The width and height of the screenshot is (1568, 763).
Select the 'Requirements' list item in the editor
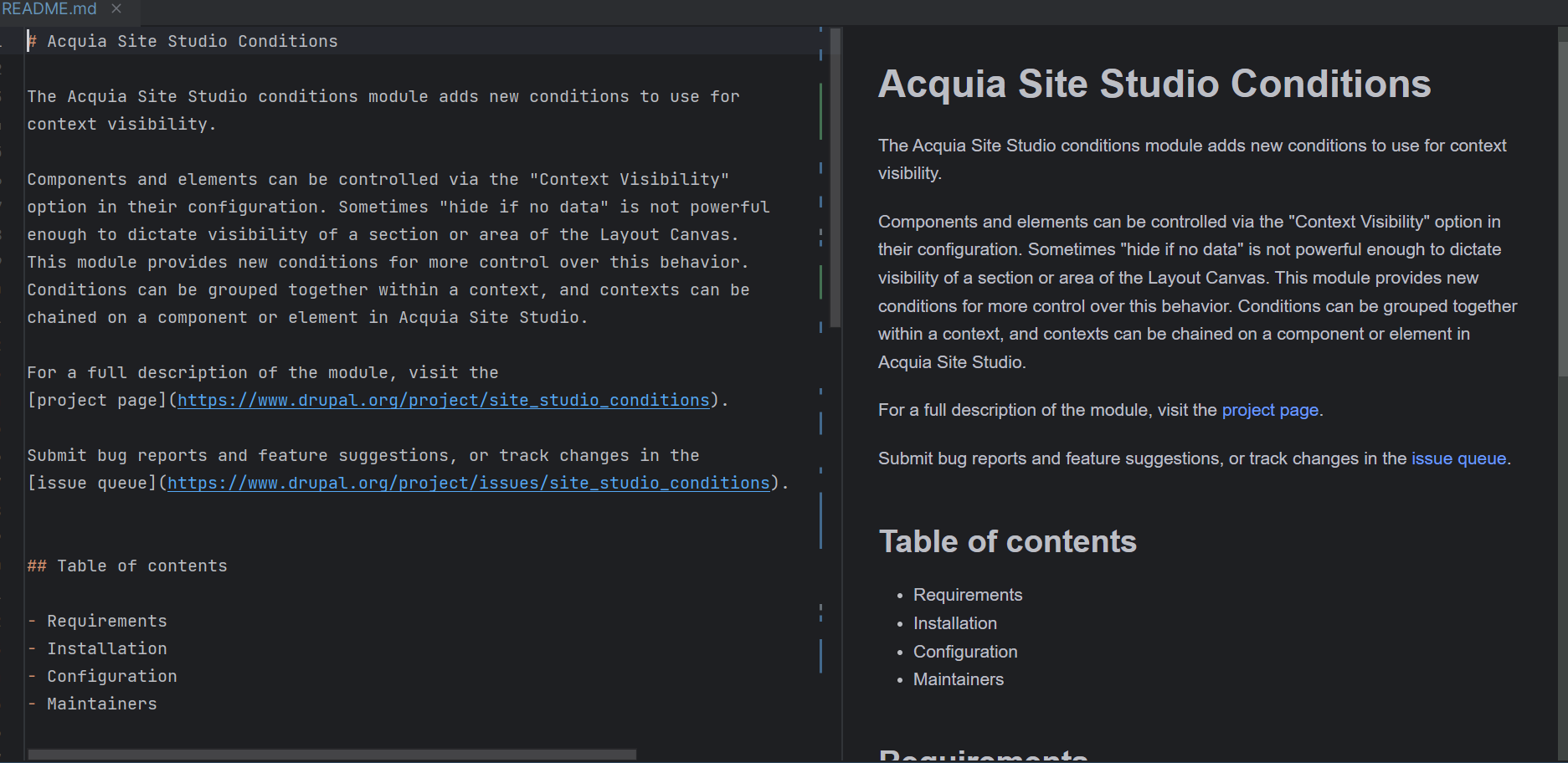click(x=107, y=620)
